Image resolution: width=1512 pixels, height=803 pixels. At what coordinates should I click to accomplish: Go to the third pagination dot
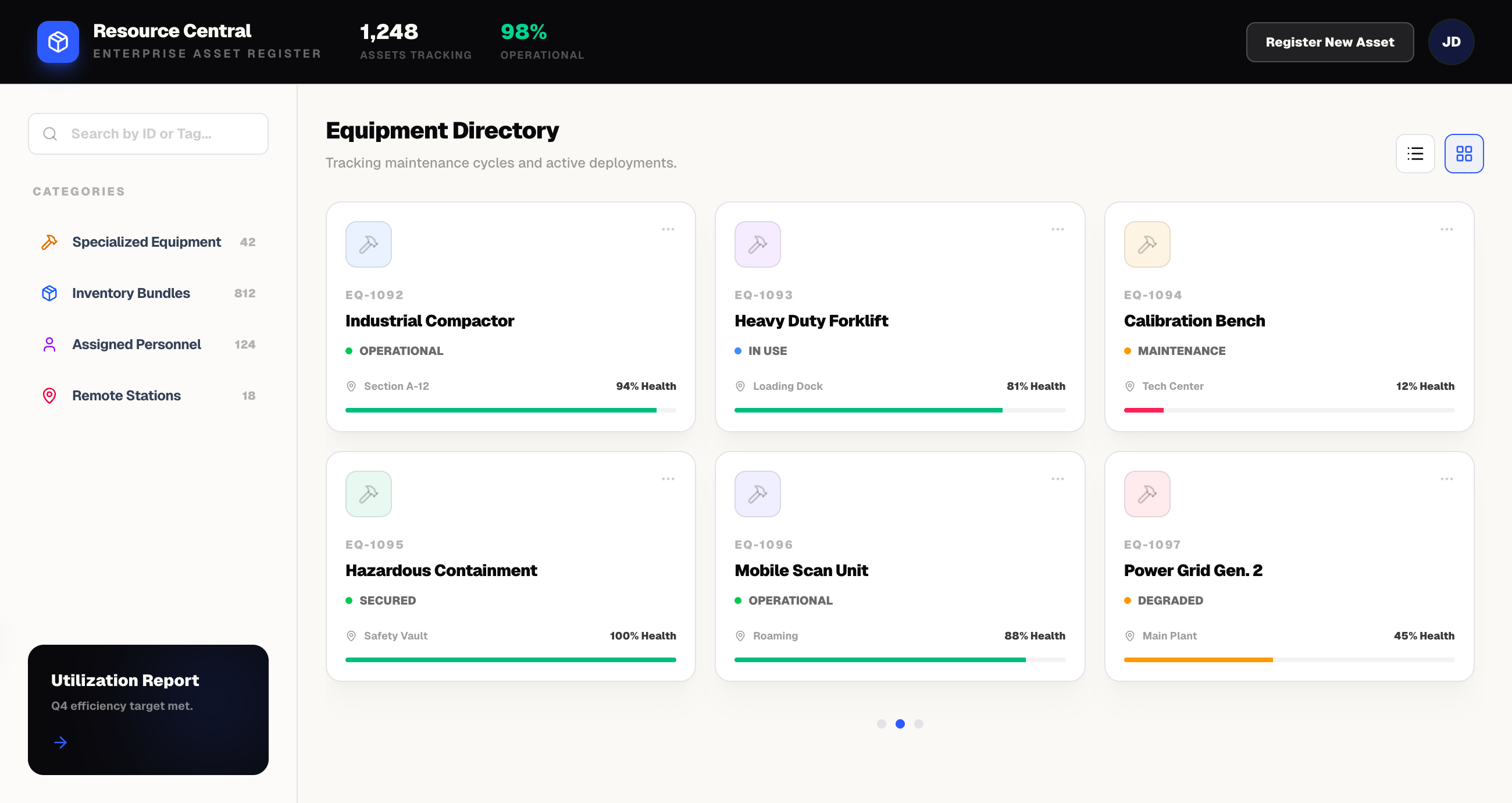click(918, 724)
